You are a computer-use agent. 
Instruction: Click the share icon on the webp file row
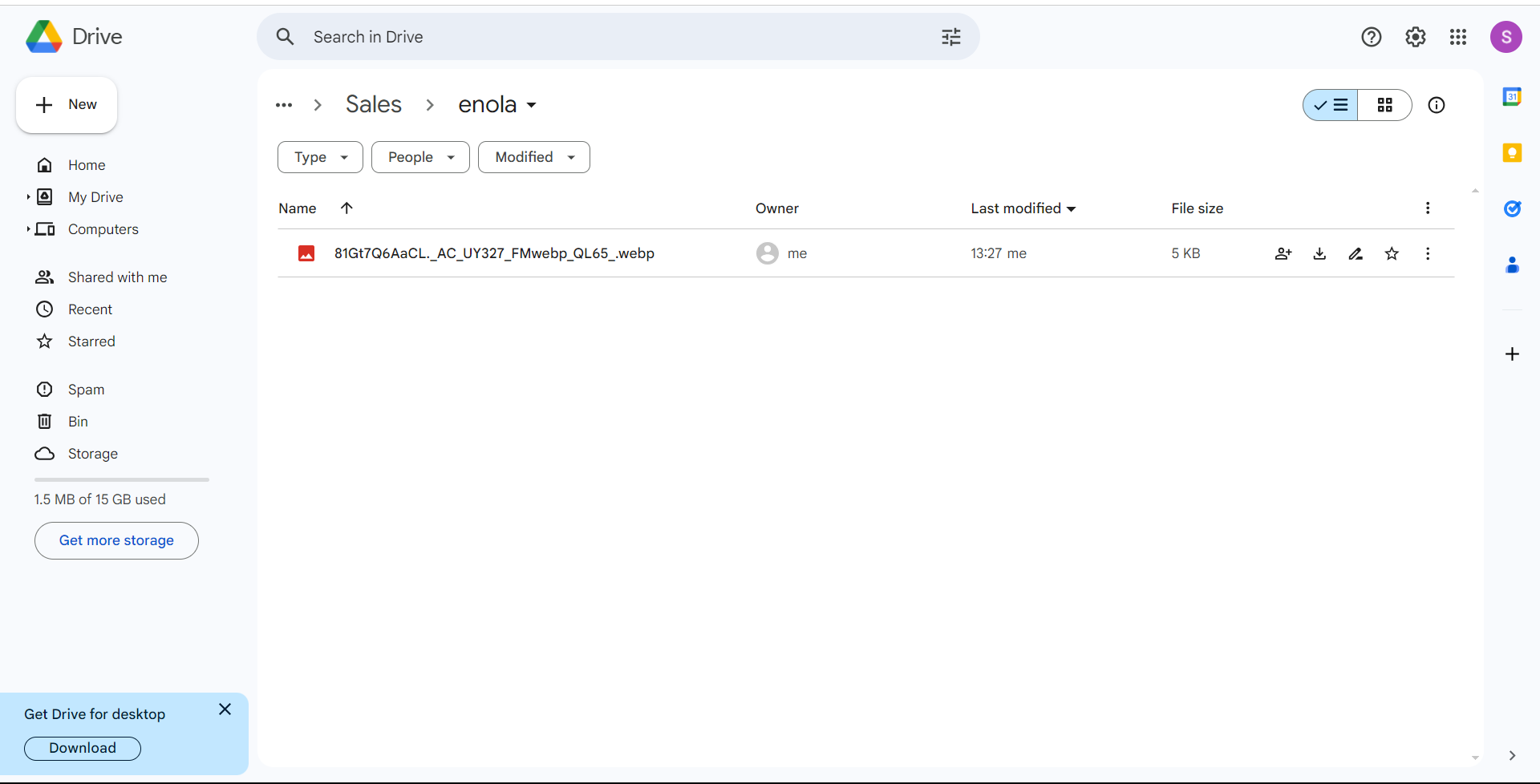pos(1283,253)
